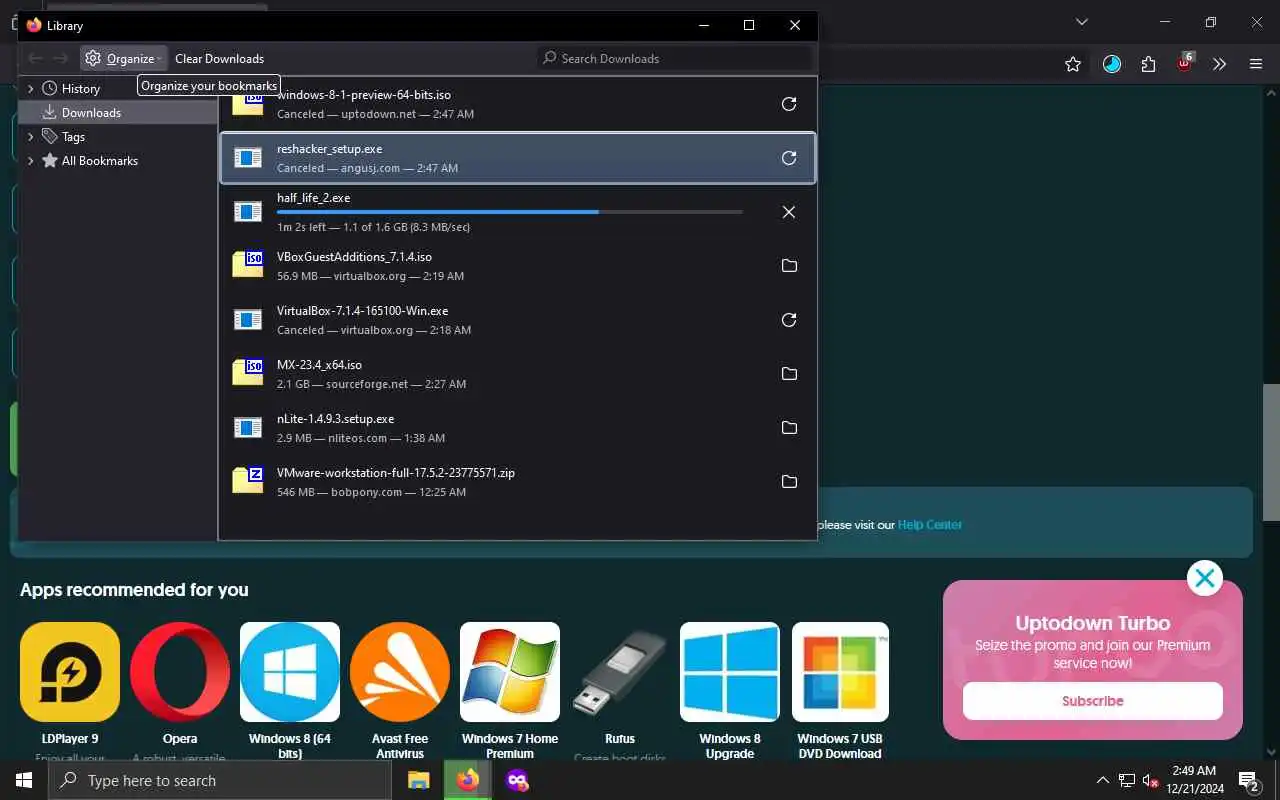The image size is (1280, 800).
Task: Click the network icon in system tray
Action: coord(1127,780)
